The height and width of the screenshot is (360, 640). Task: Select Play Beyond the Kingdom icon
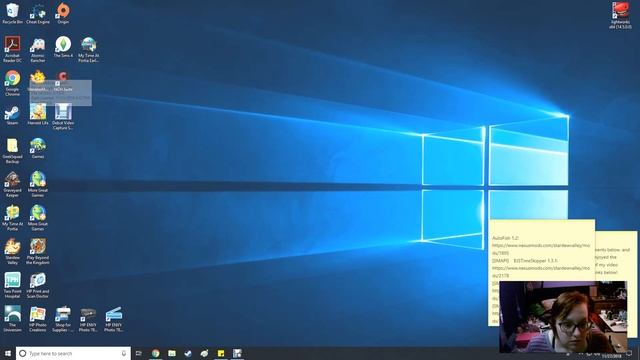(x=38, y=252)
